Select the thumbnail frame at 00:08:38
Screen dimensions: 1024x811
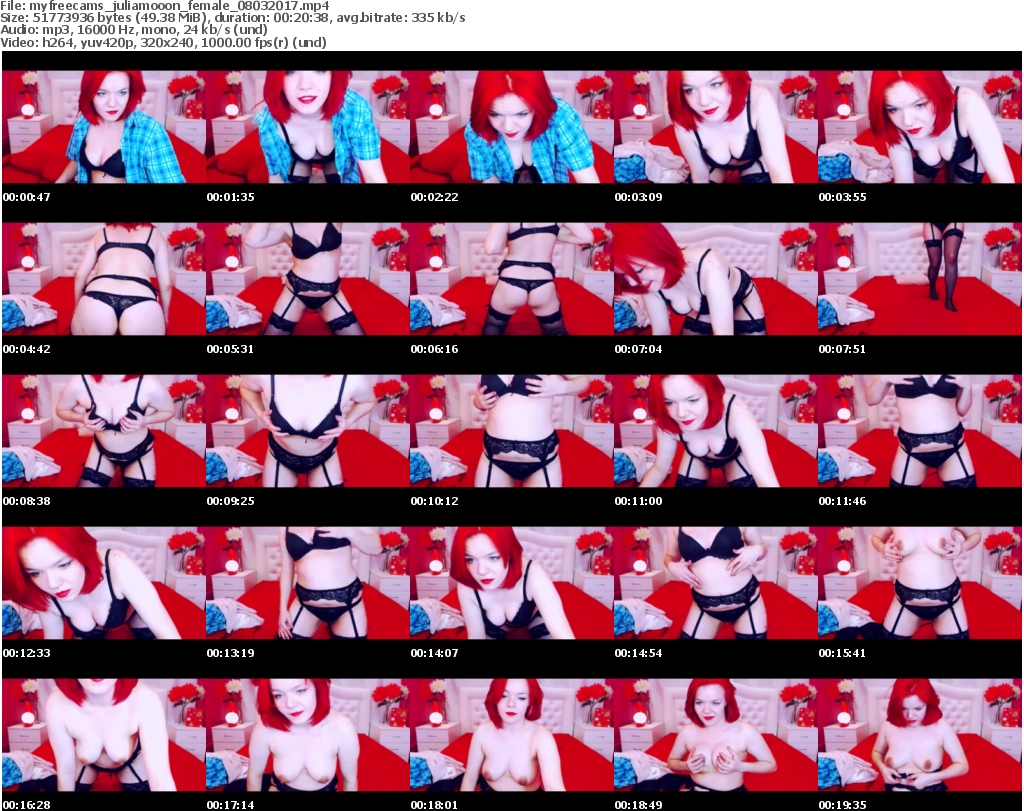click(x=104, y=431)
